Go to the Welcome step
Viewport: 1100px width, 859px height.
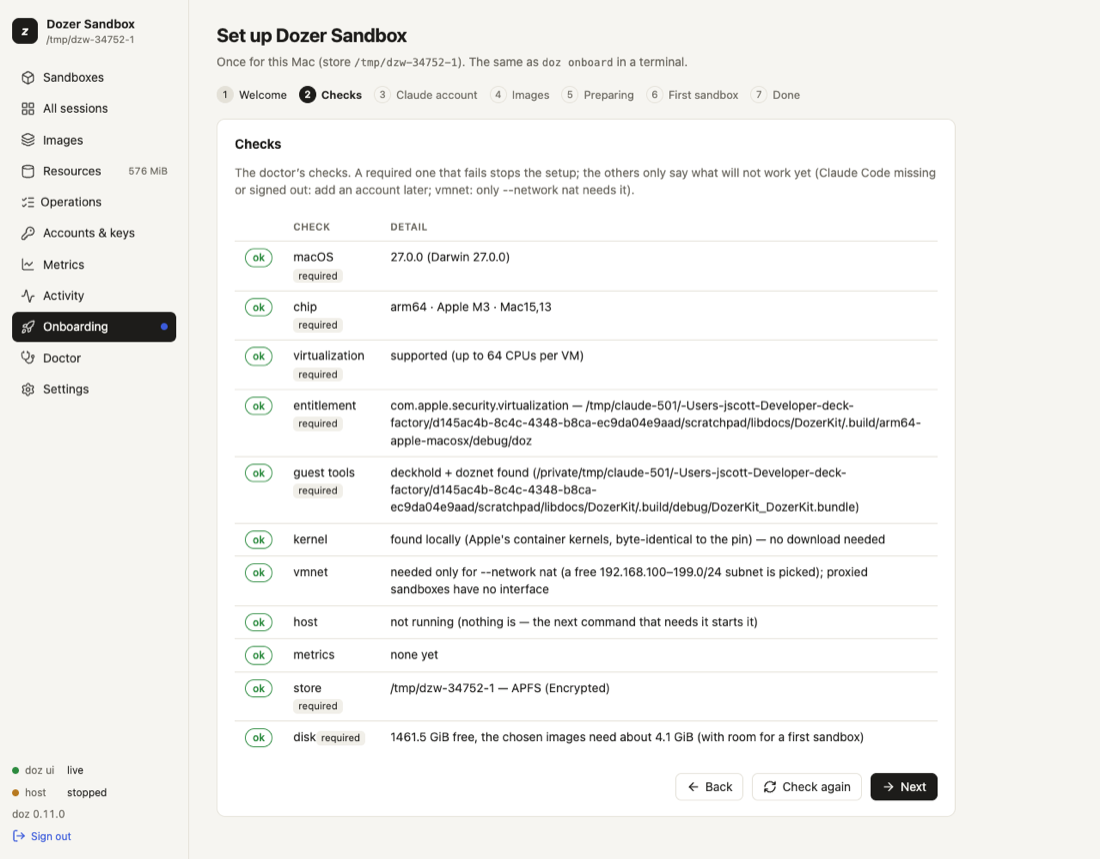click(x=253, y=95)
